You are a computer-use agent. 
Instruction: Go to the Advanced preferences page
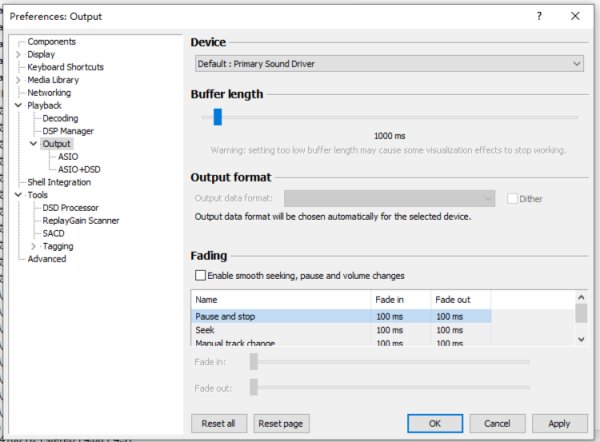pos(47,259)
